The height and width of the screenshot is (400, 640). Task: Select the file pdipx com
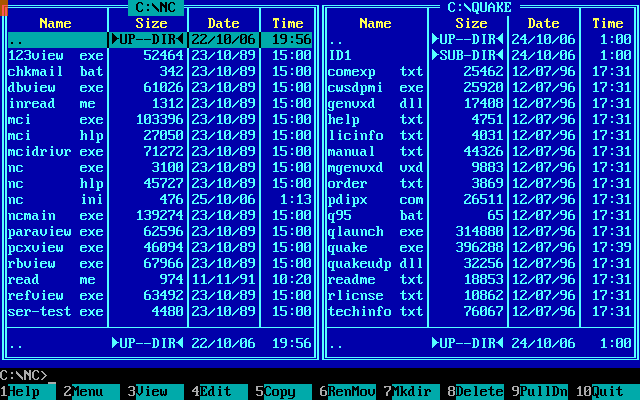click(x=480, y=200)
